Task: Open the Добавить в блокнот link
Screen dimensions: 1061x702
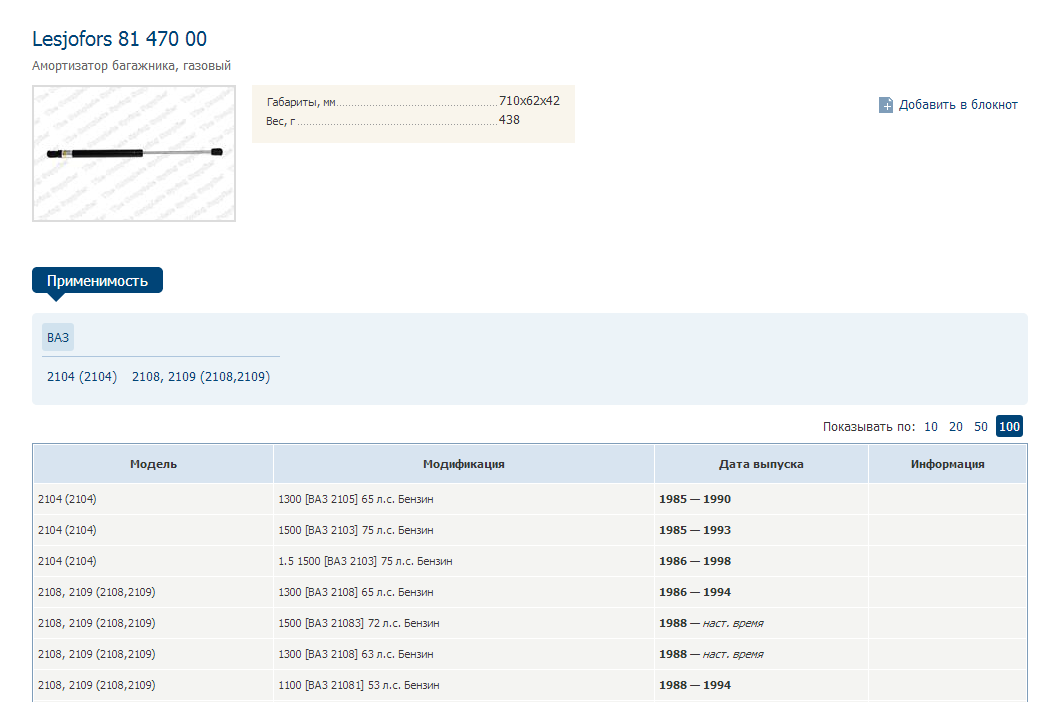Action: coord(957,105)
